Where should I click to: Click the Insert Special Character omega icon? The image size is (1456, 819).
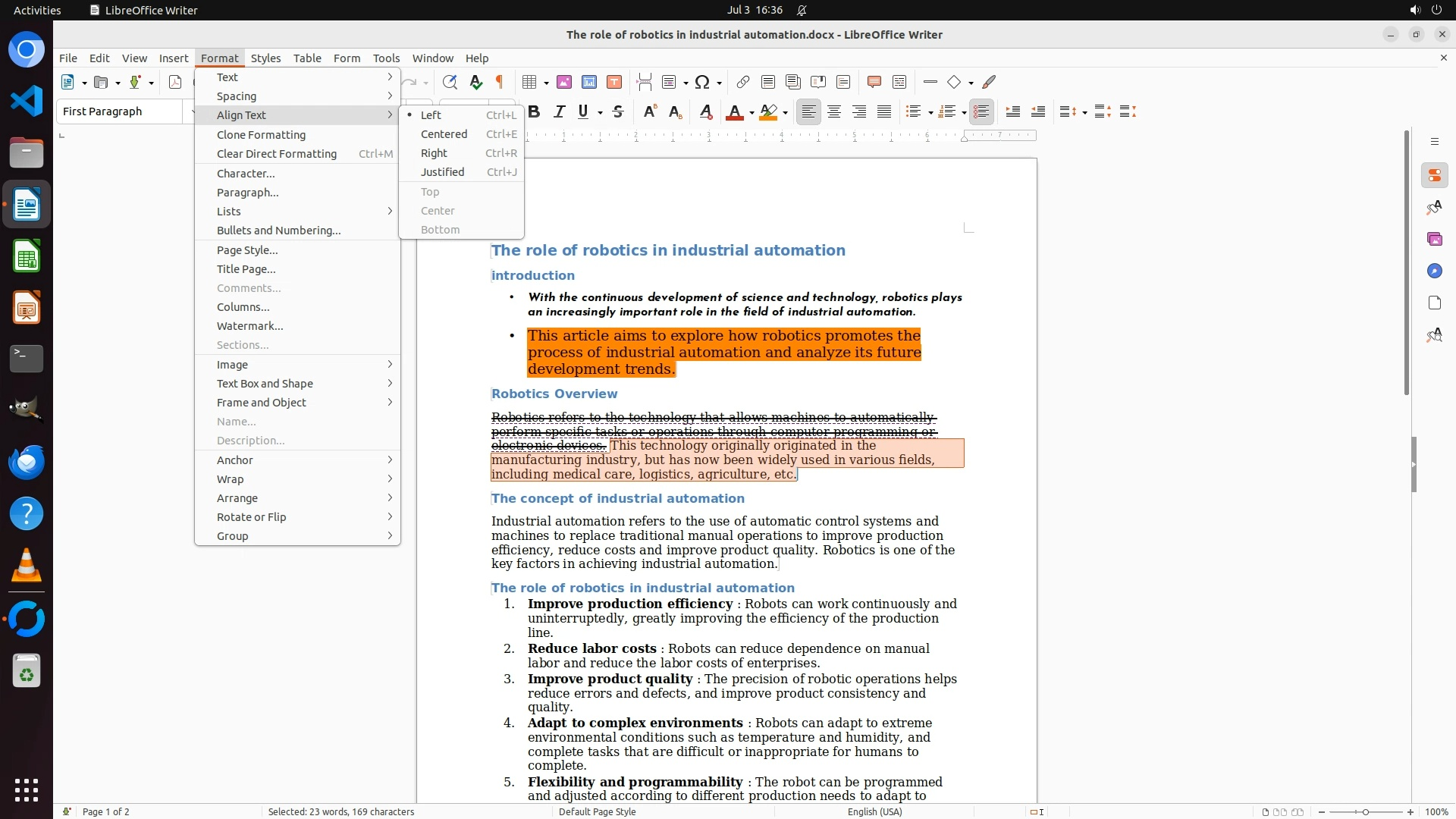702,82
